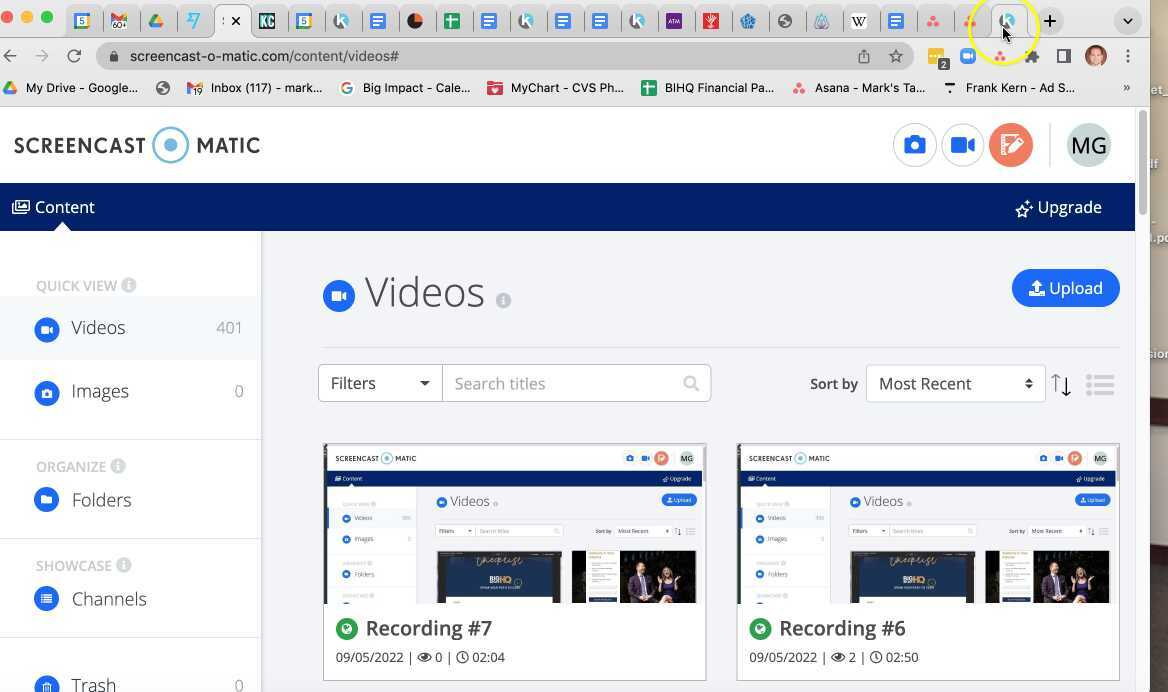Click the search magnifier icon
This screenshot has height=692, width=1168.
tap(691, 383)
